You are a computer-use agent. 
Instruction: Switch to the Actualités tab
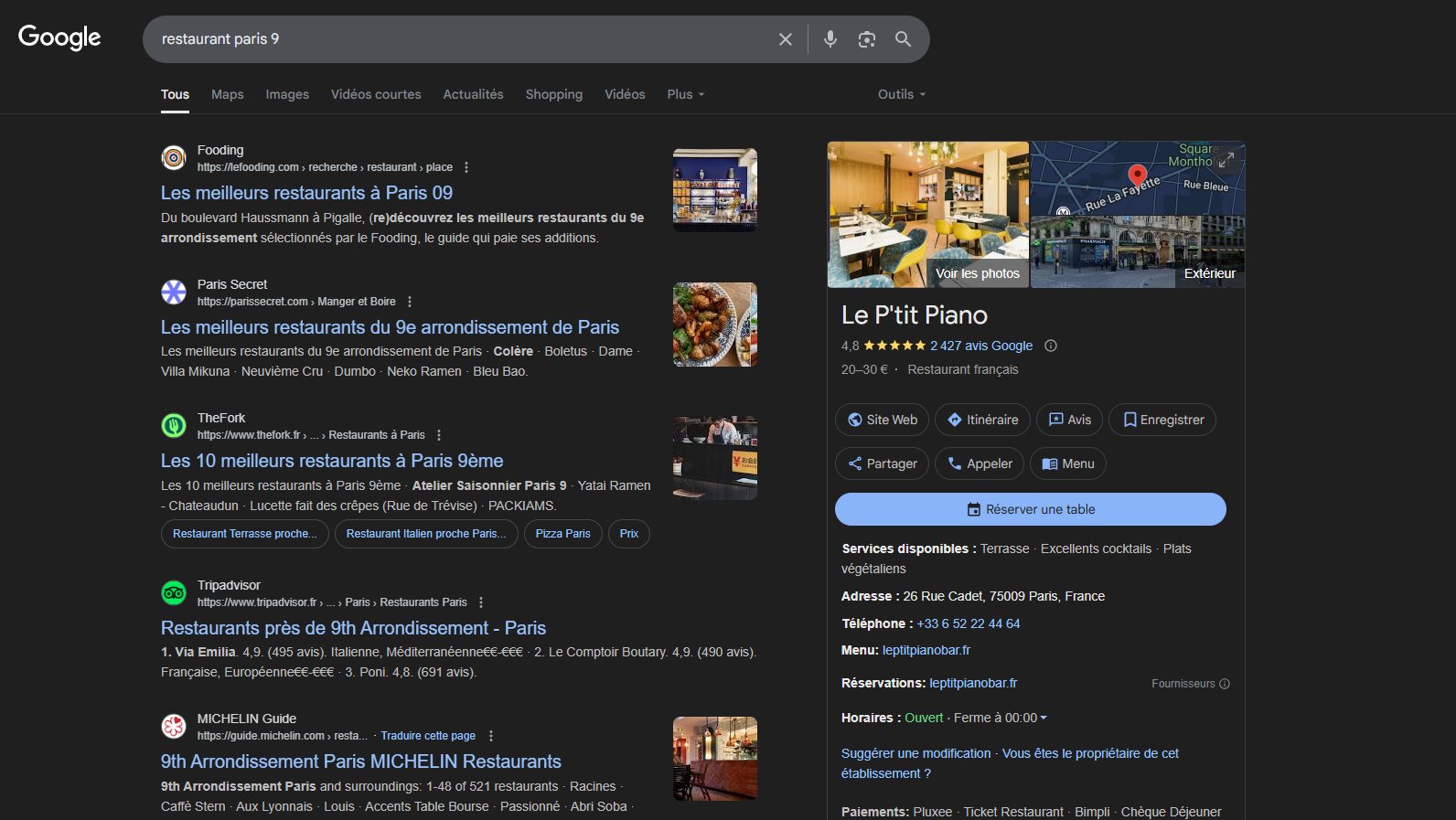click(473, 94)
